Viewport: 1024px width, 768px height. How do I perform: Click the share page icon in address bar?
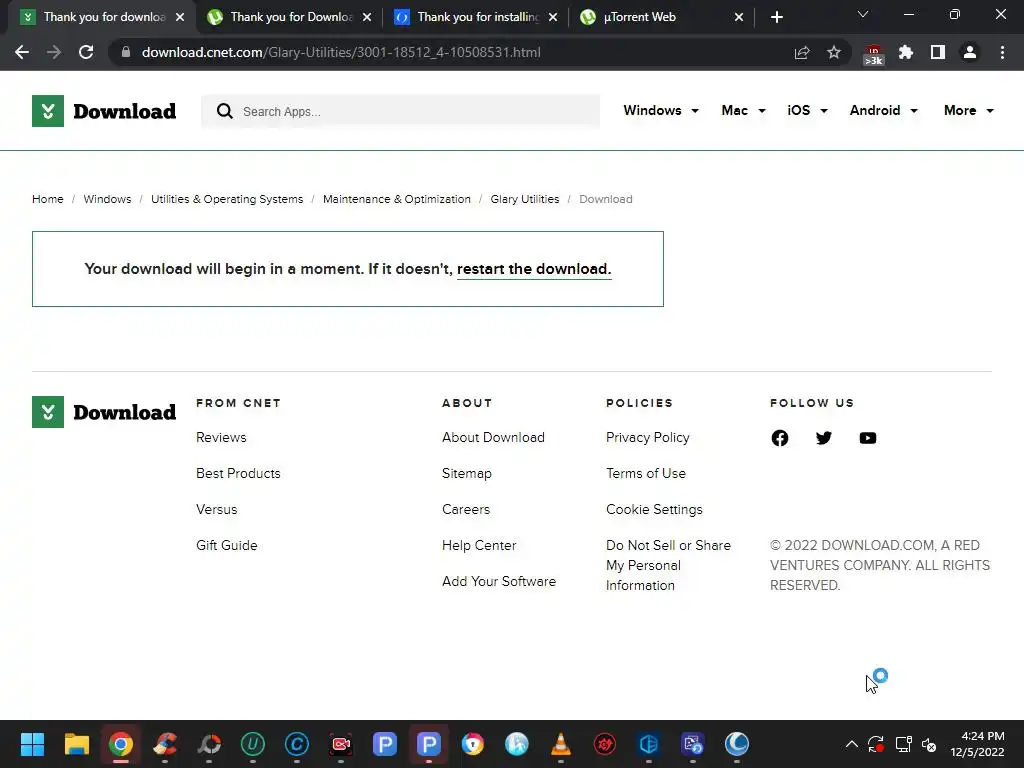click(802, 52)
